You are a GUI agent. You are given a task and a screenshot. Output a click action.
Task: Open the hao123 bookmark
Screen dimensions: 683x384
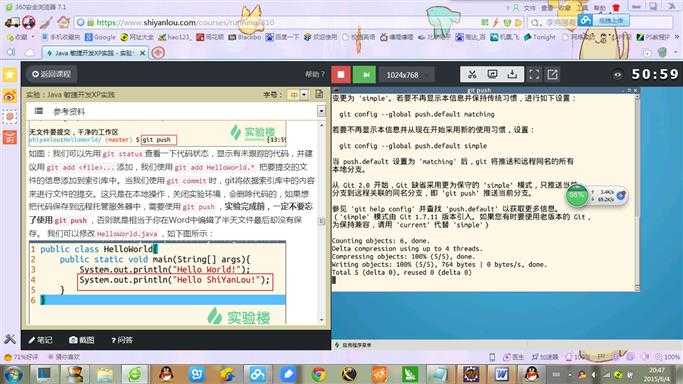[x=174, y=37]
